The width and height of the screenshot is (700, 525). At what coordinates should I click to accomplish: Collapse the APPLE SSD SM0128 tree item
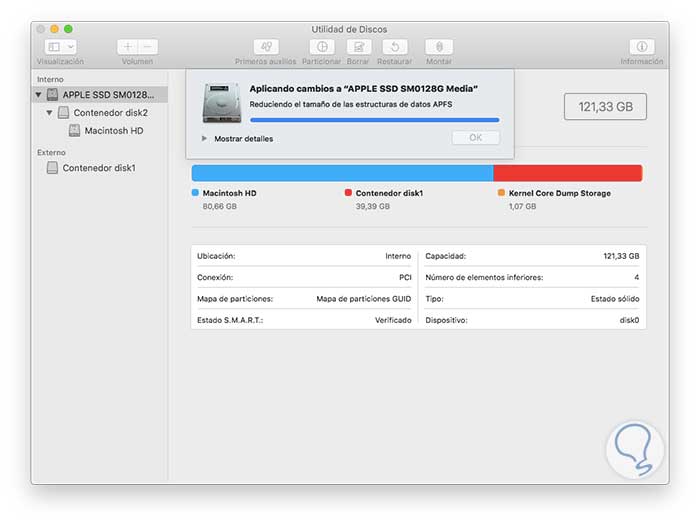click(38, 95)
